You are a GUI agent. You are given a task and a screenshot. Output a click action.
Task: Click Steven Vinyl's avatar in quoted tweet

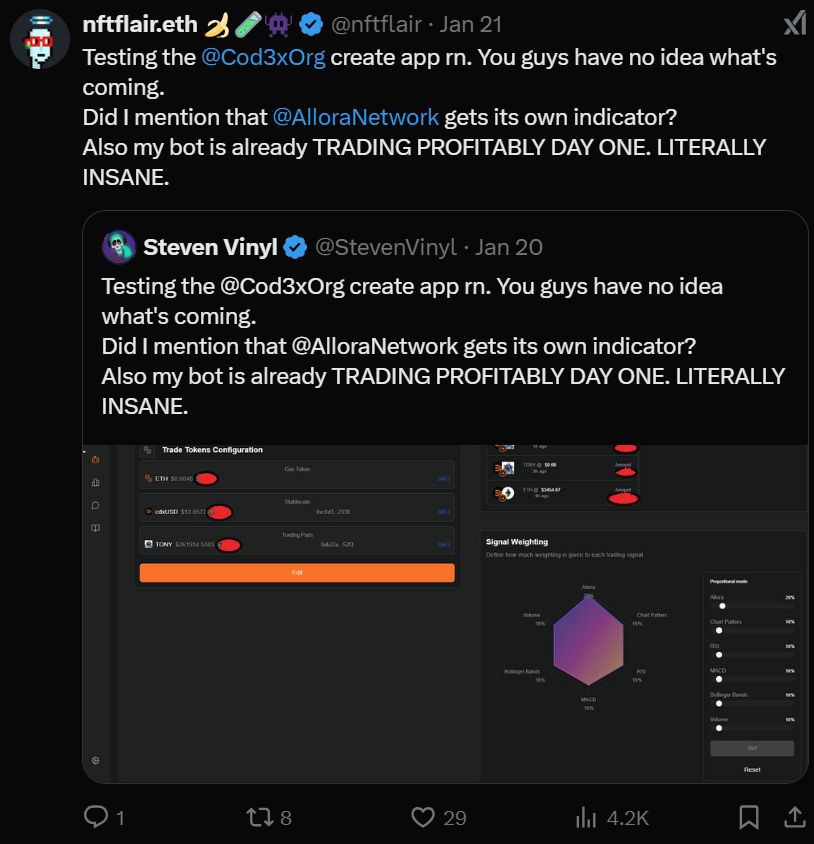[x=118, y=247]
